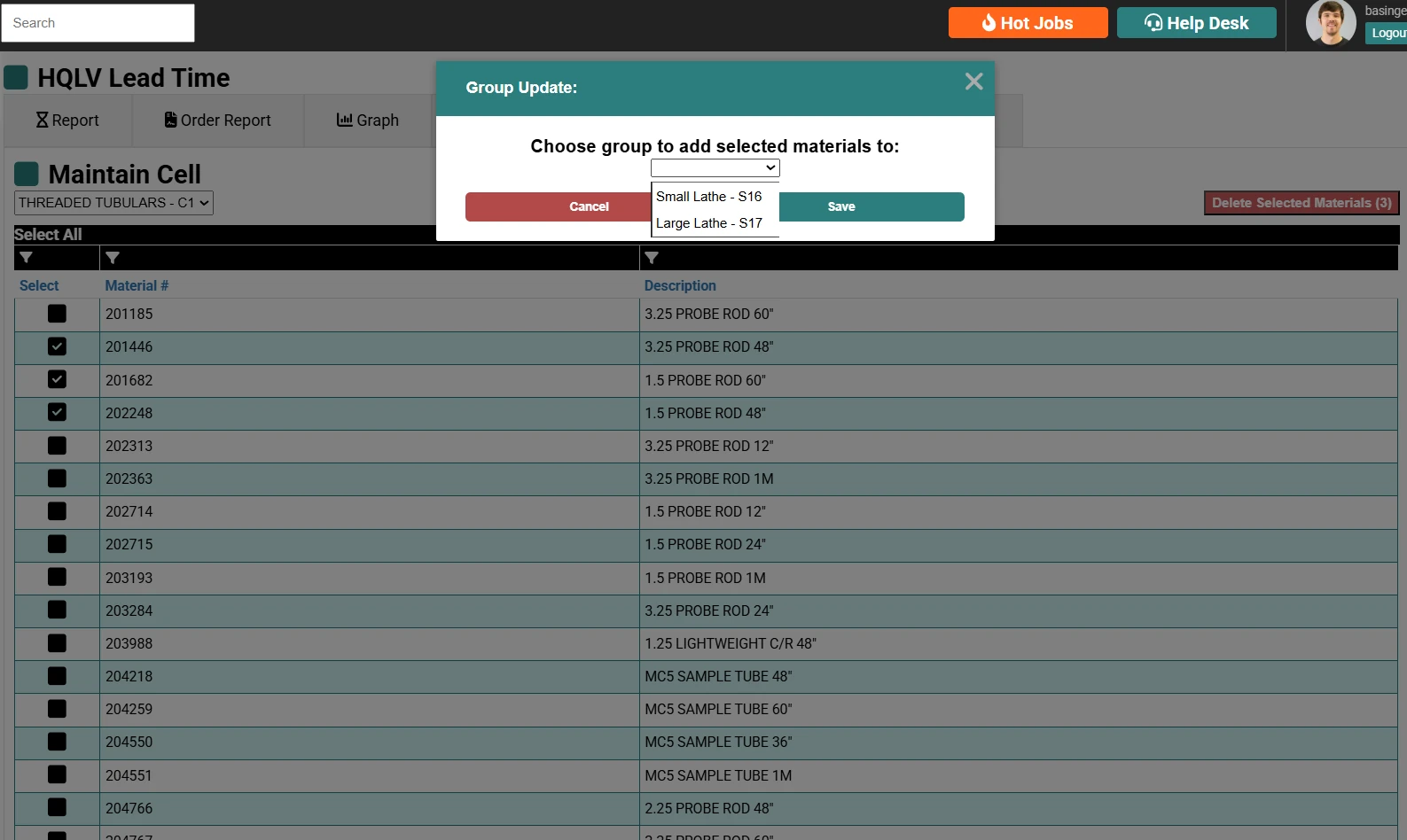Viewport: 1407px width, 840px height.
Task: Click the Logout button
Action: point(1387,34)
